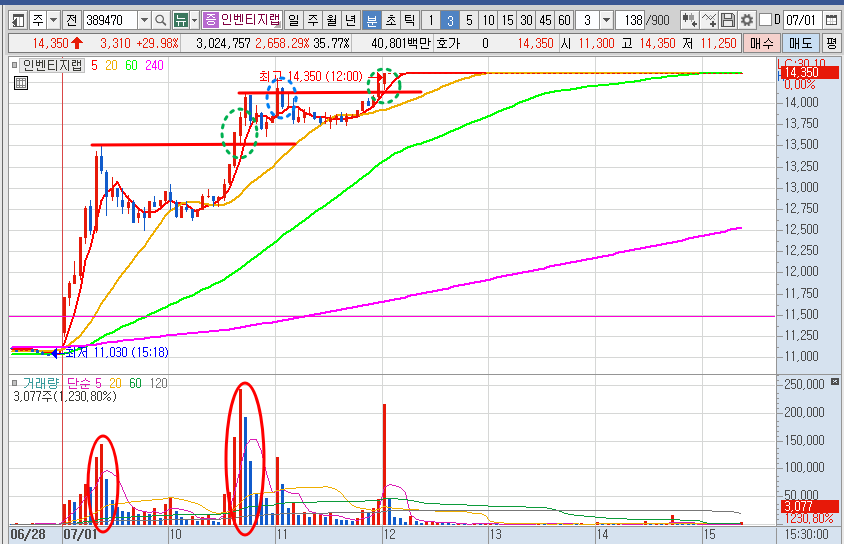844x544 pixels.
Task: Click the red 3,077 volume tag on axis
Action: (x=810, y=506)
